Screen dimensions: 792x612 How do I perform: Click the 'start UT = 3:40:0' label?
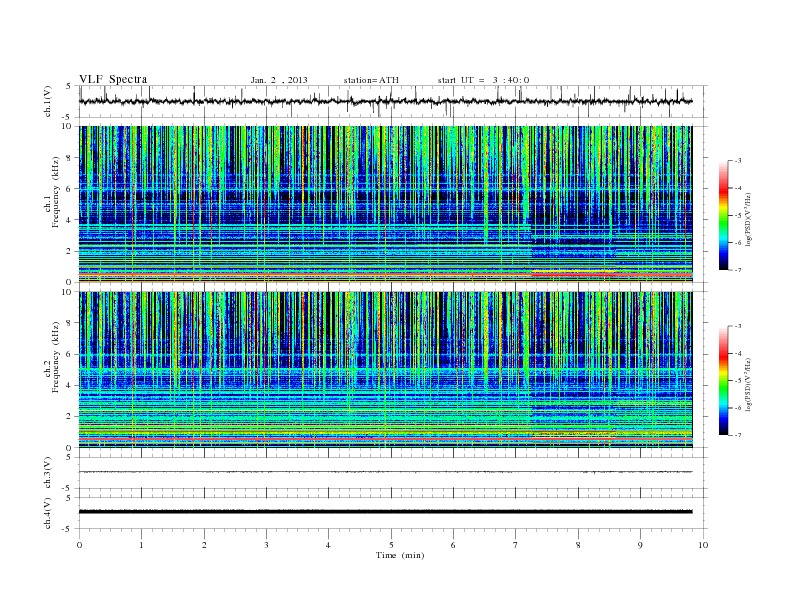(483, 80)
